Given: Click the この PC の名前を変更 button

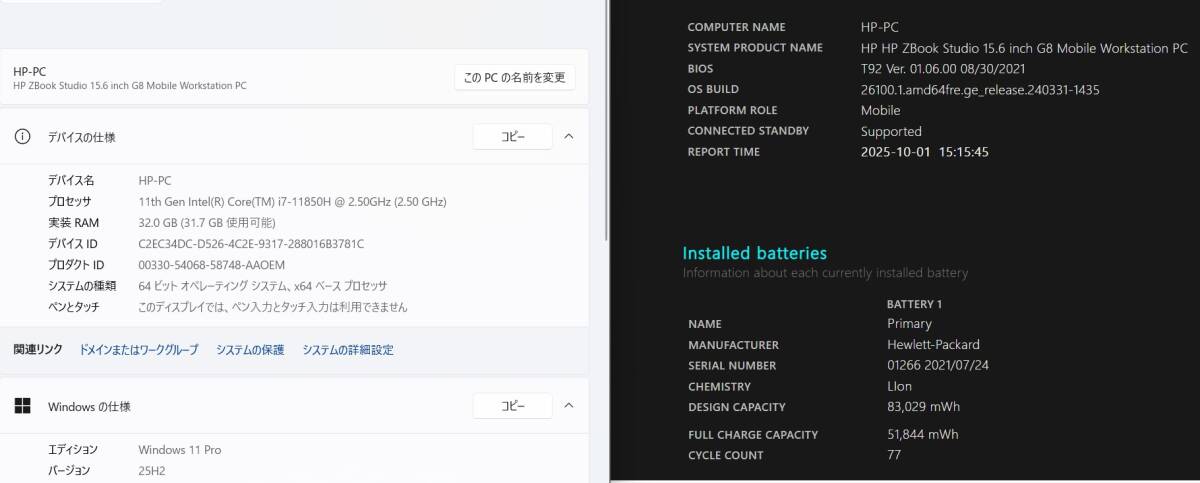Looking at the screenshot, I should 515,77.
